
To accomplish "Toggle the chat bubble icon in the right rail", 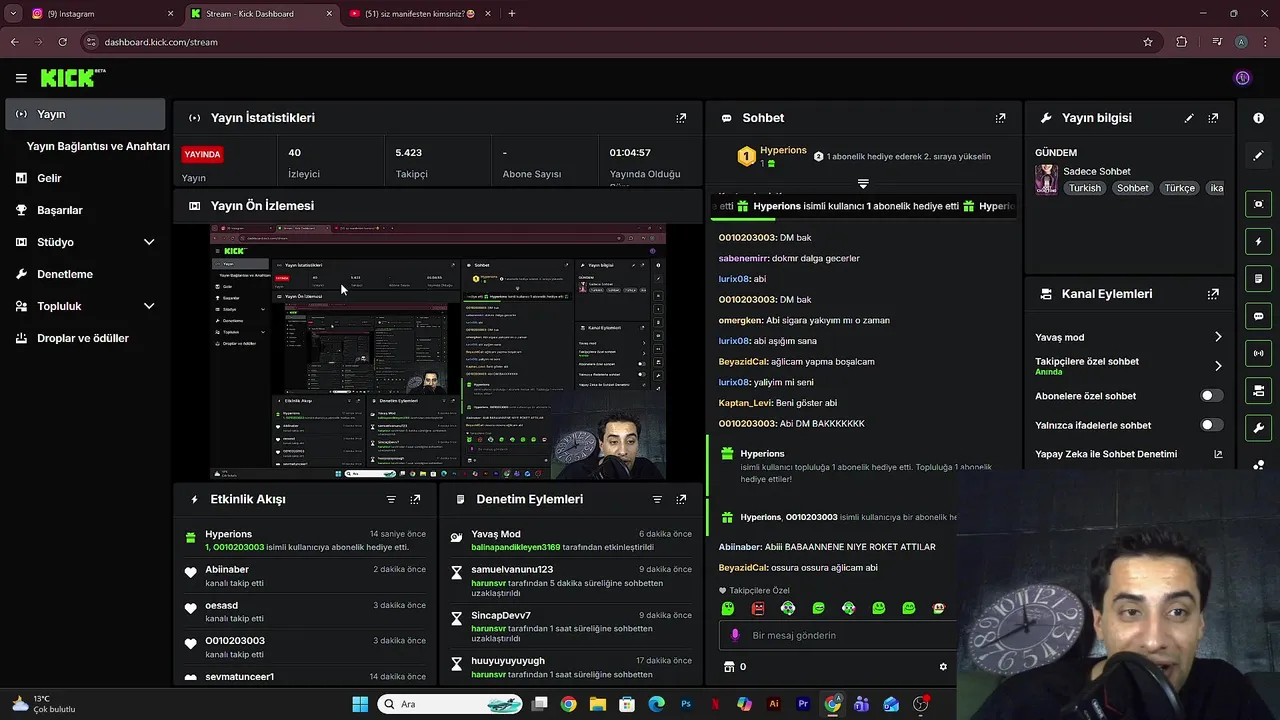I will pos(1258,316).
